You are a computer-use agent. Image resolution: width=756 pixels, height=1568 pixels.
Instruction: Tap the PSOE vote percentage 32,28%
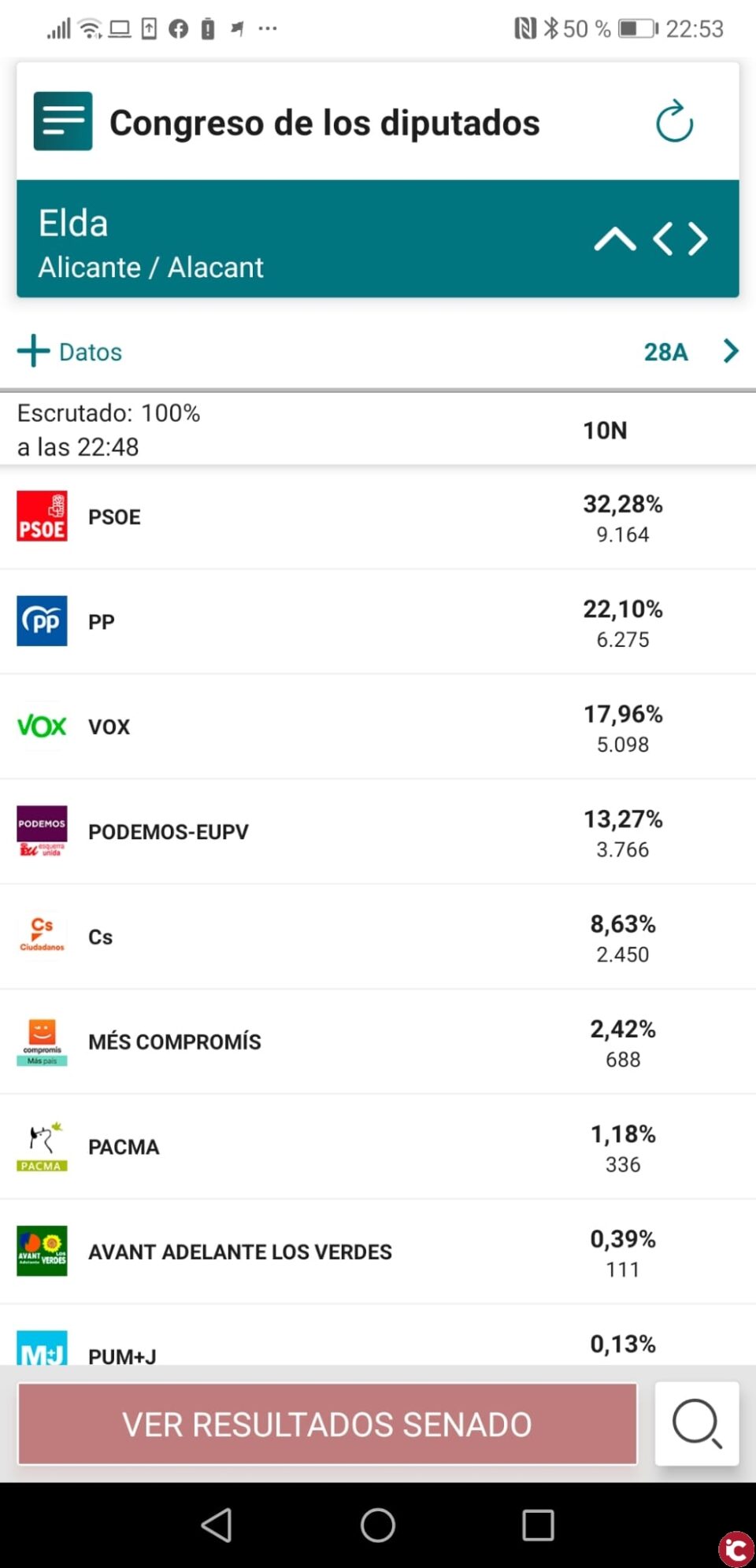click(x=623, y=504)
